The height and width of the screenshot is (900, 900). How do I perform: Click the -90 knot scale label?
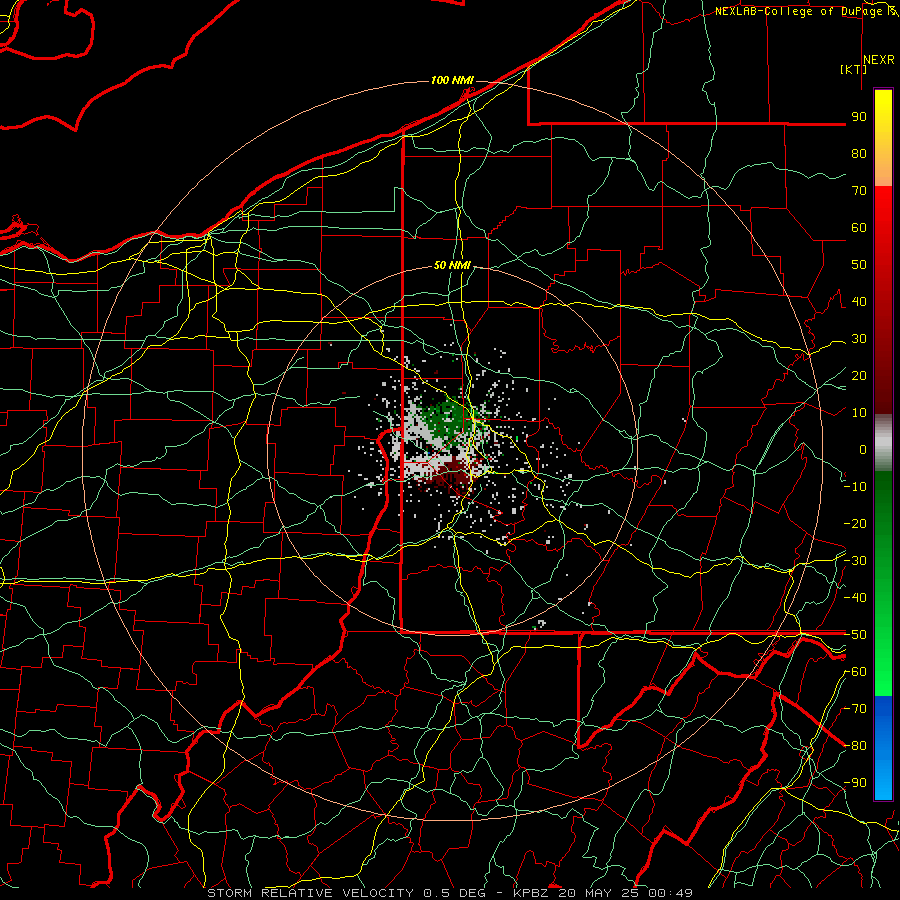855,783
